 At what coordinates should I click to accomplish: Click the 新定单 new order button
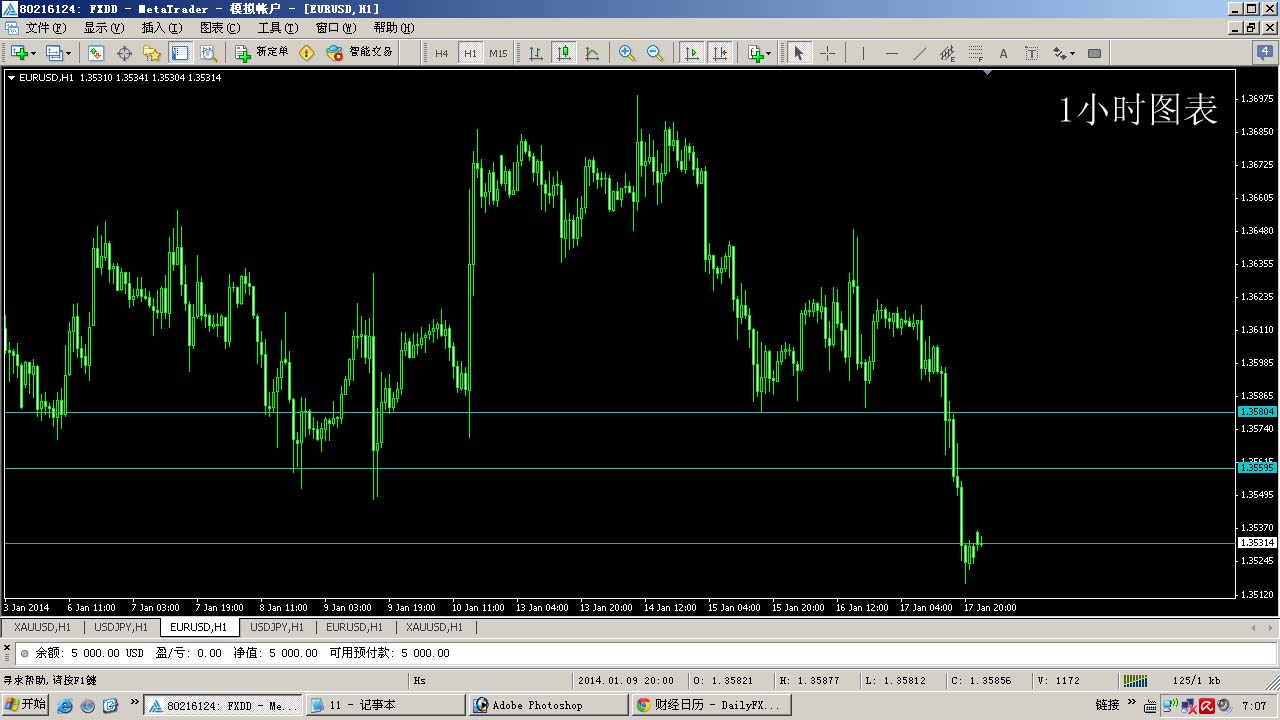tap(262, 53)
